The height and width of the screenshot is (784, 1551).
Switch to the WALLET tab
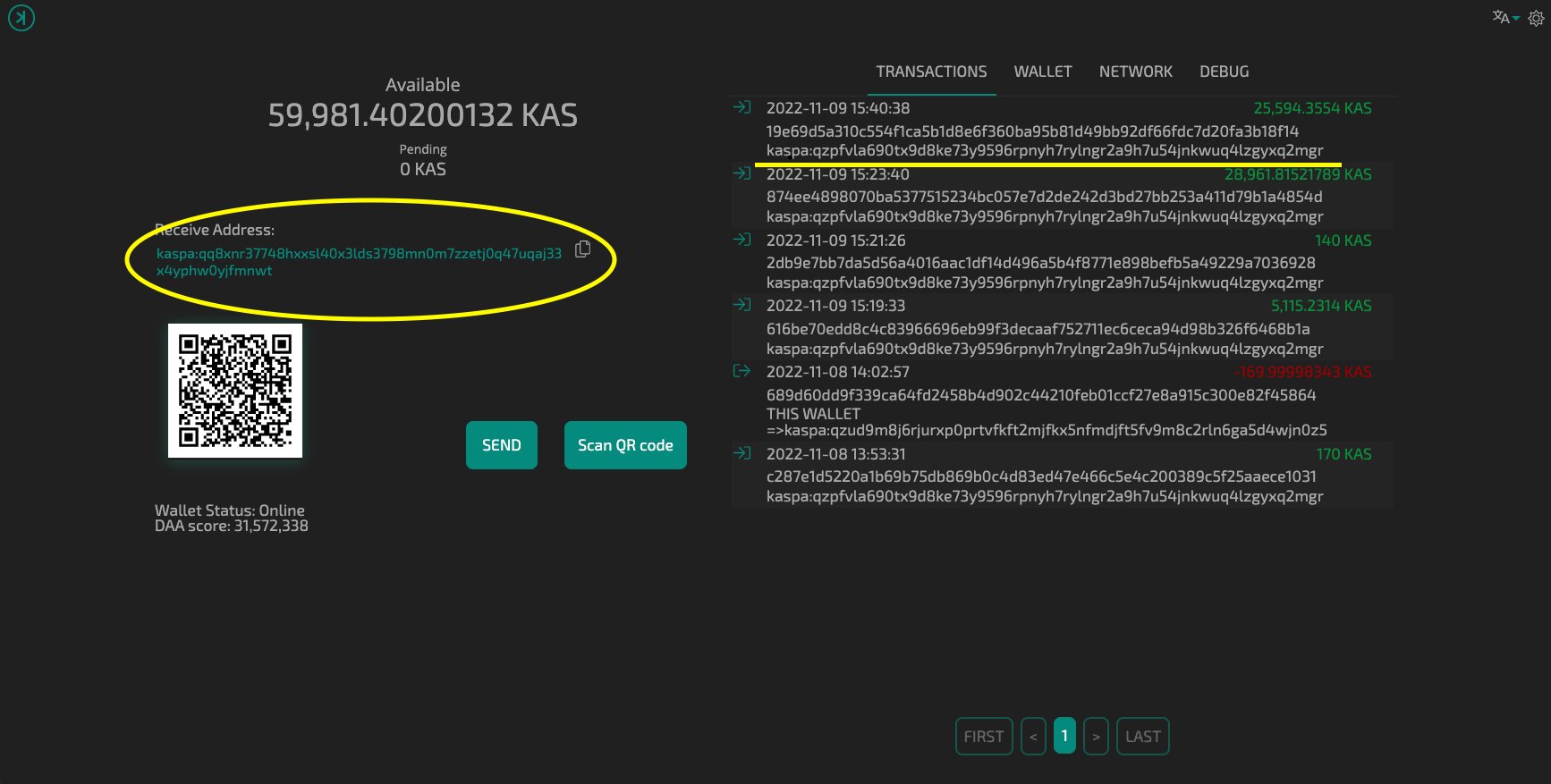pyautogui.click(x=1043, y=72)
